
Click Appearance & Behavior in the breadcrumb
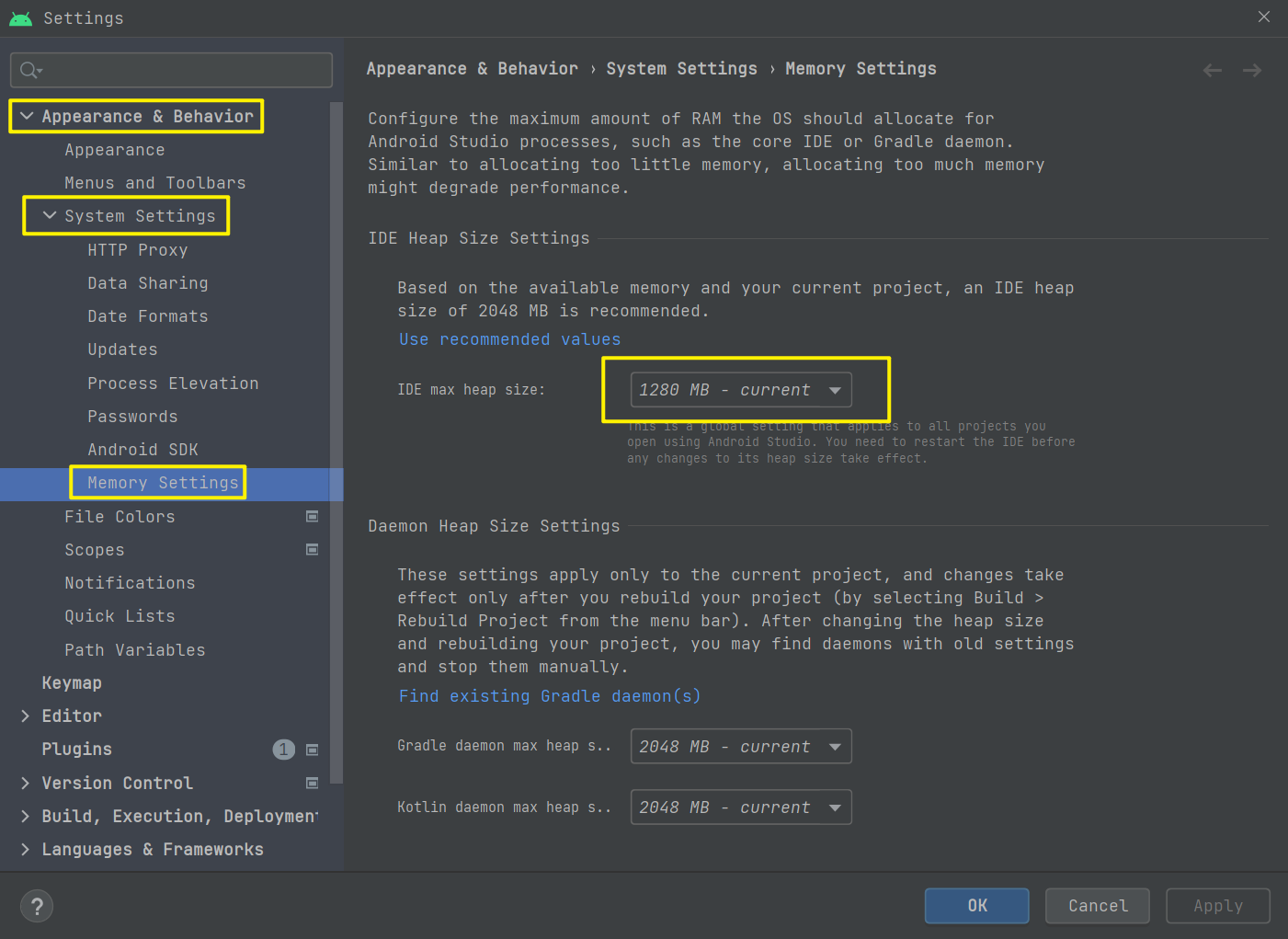(x=473, y=69)
